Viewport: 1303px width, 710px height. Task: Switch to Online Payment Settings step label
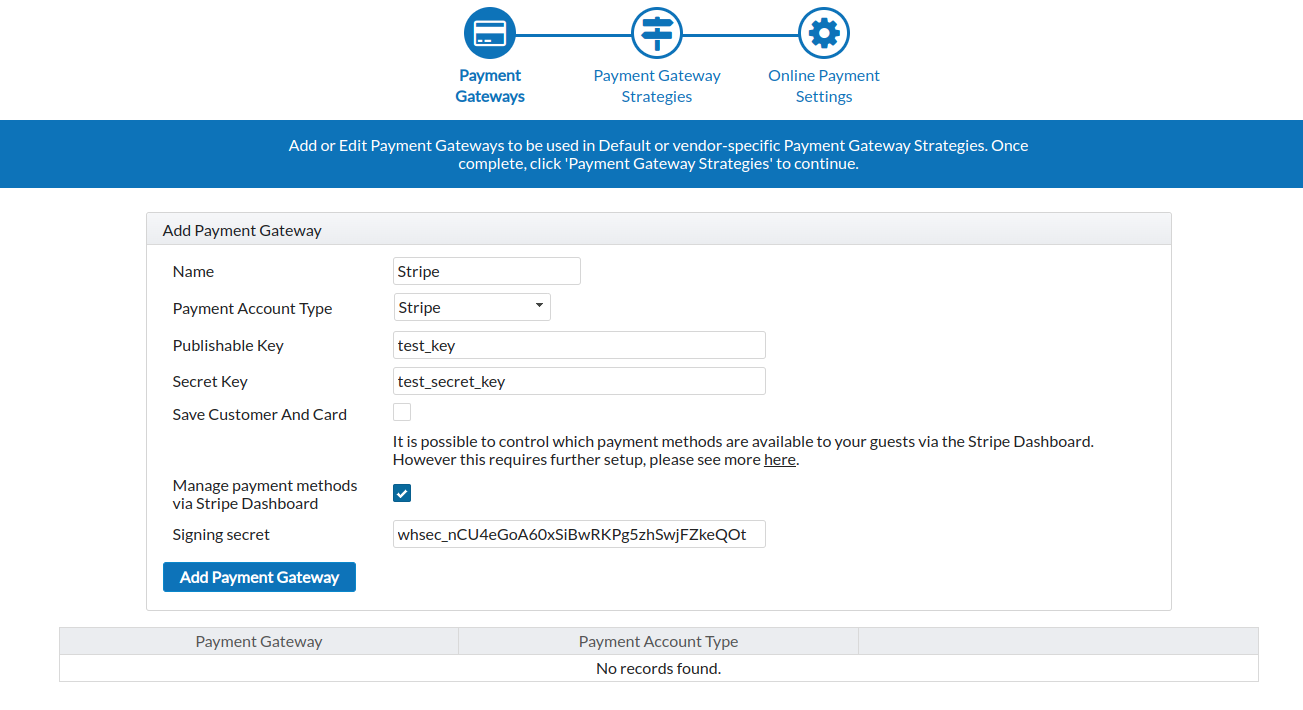pos(824,86)
